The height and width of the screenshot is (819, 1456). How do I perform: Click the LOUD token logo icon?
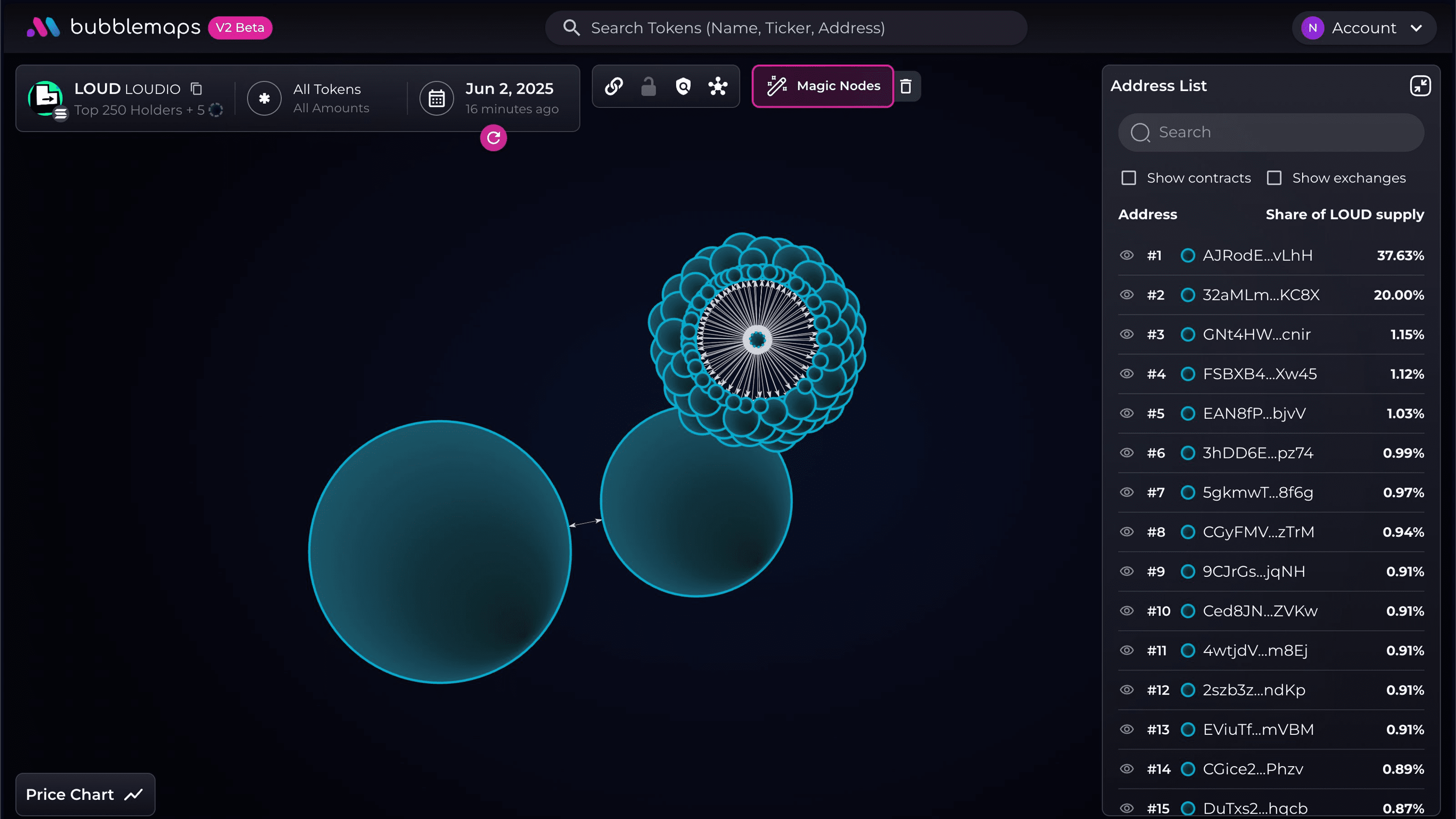[45, 98]
